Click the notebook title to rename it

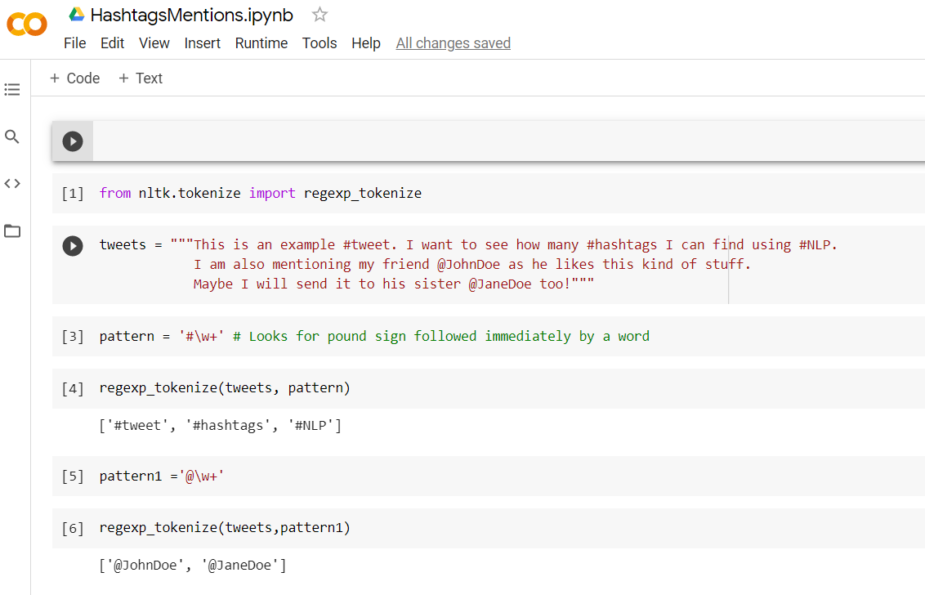click(x=190, y=14)
